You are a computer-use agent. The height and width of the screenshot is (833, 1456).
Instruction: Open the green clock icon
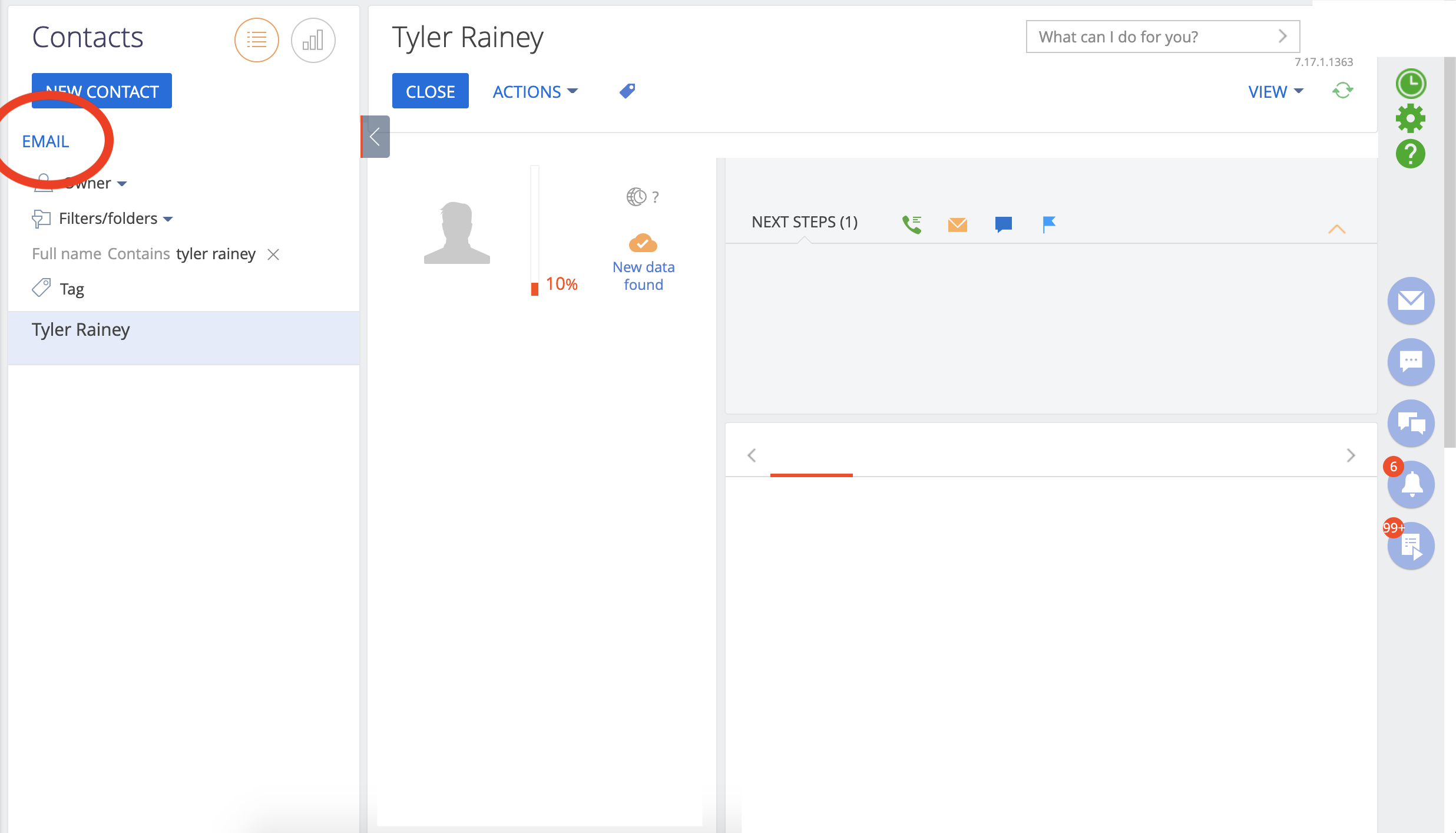[1411, 83]
